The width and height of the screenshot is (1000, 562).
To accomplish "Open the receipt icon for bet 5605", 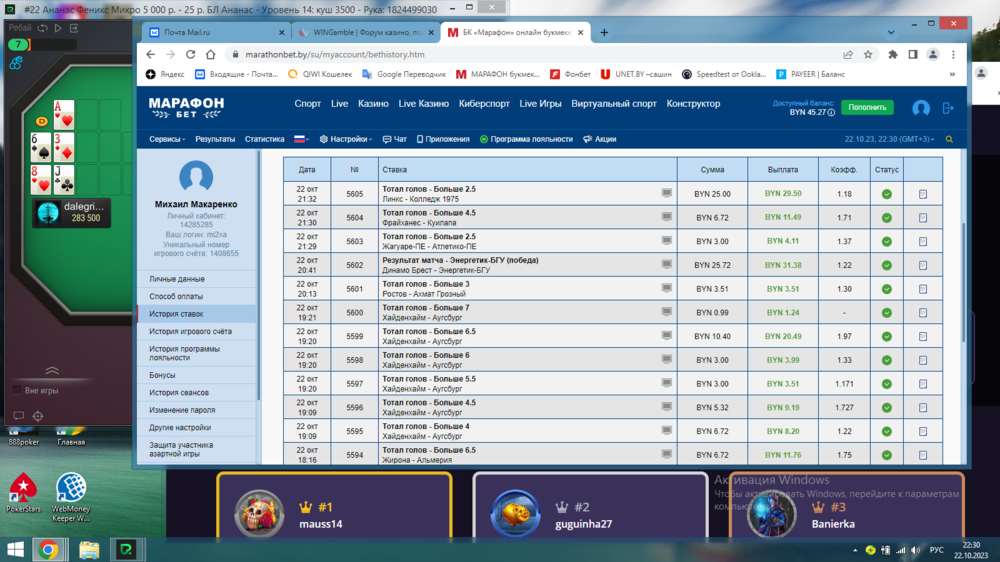I will coord(922,194).
